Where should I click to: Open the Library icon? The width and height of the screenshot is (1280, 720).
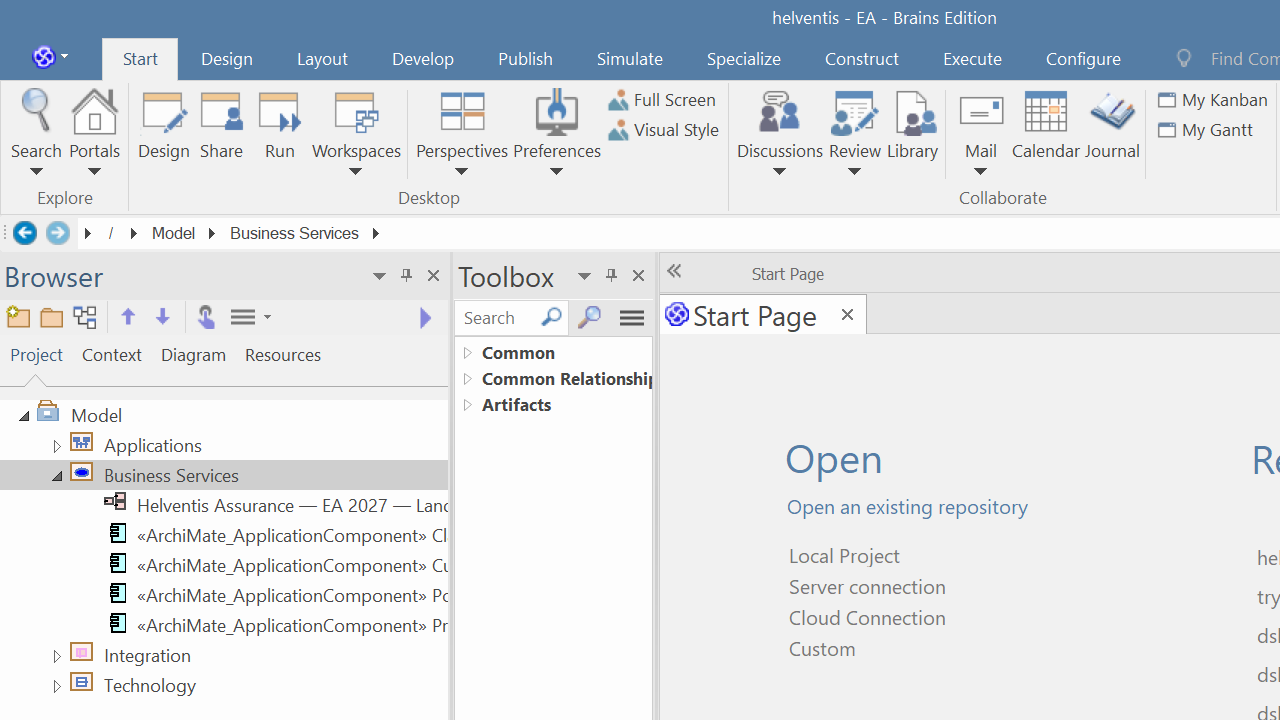pos(912,125)
